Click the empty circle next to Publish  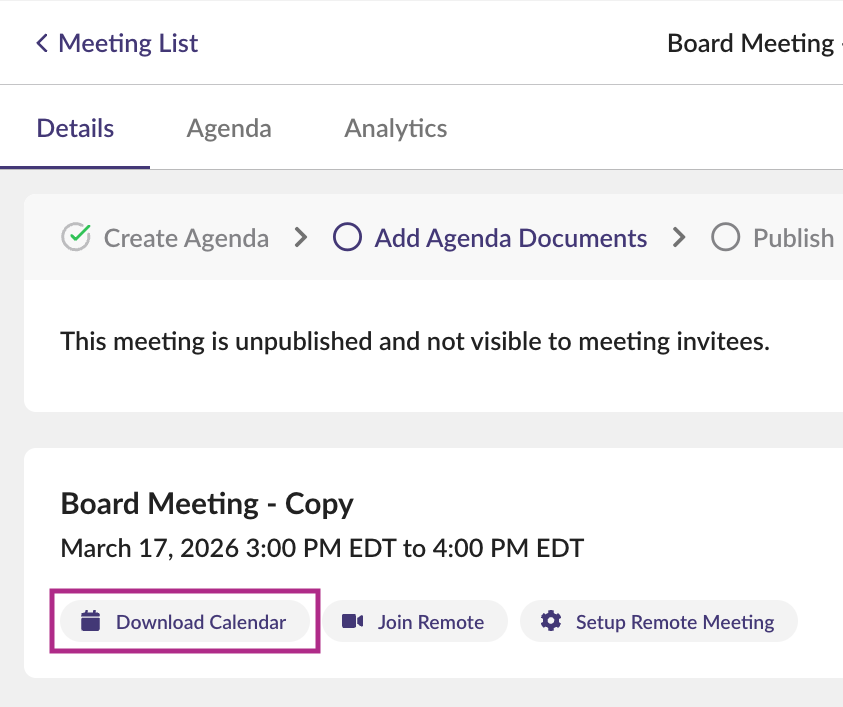(x=725, y=238)
